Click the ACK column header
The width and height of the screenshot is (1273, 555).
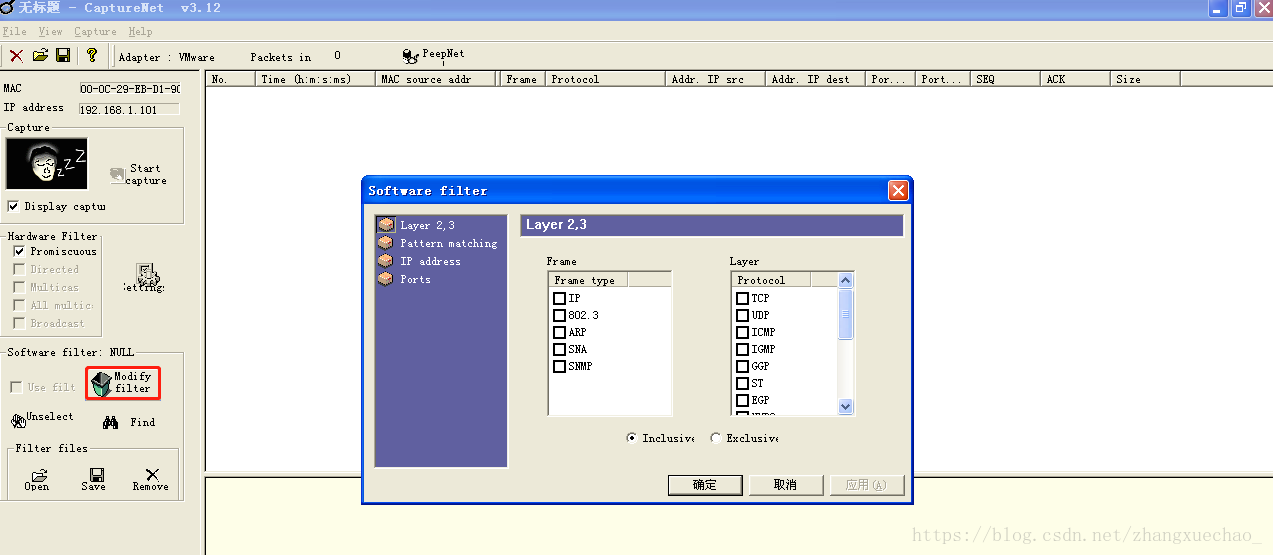[x=1075, y=79]
